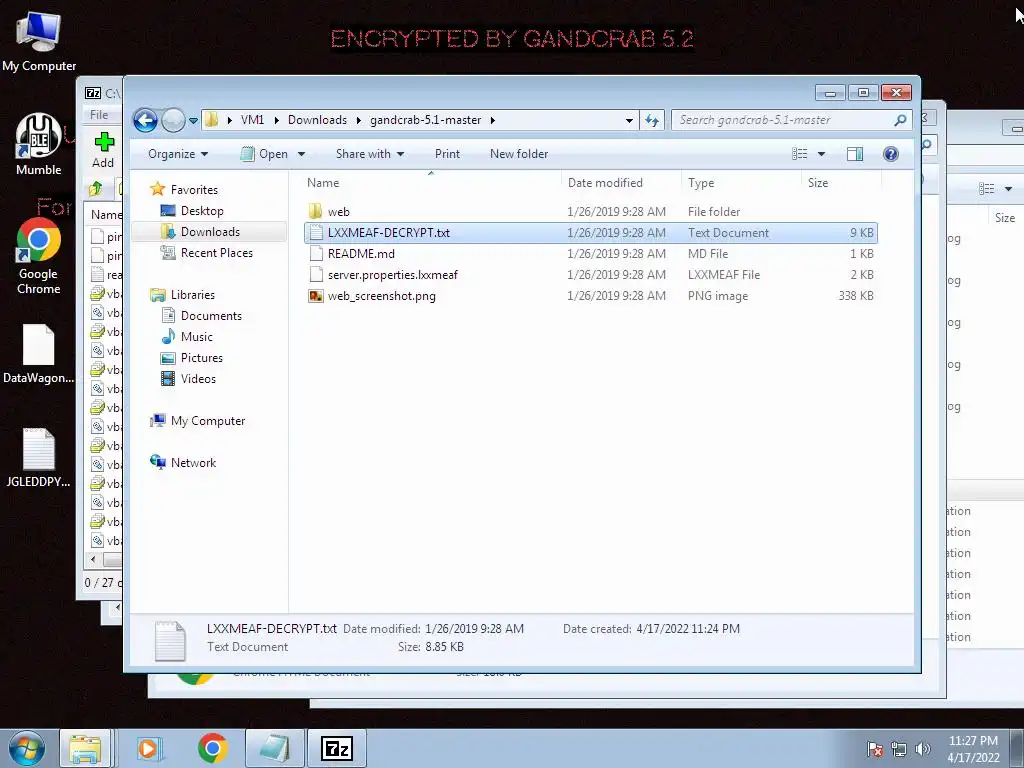The image size is (1024, 768).
Task: Expand the Open with dropdown arrow
Action: point(301,154)
